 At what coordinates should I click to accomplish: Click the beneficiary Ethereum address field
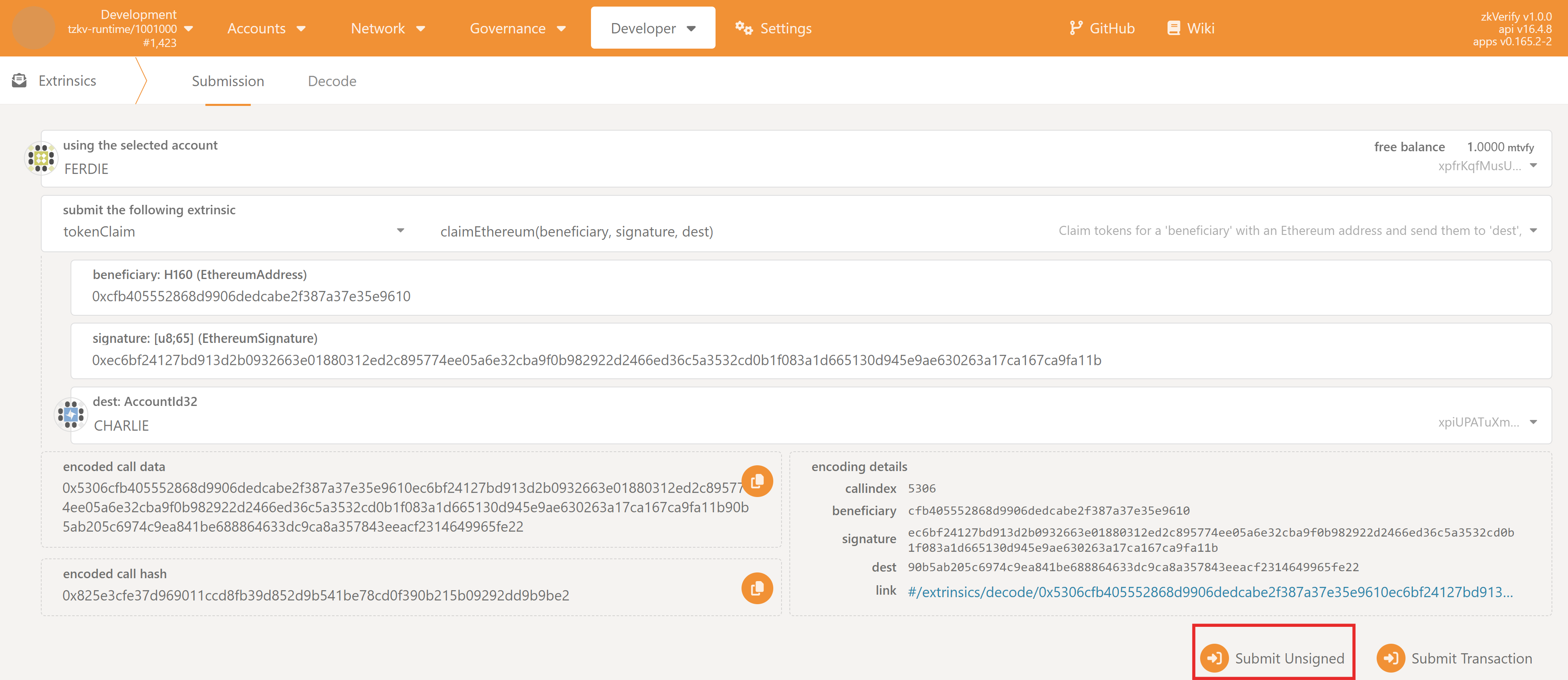pos(251,296)
